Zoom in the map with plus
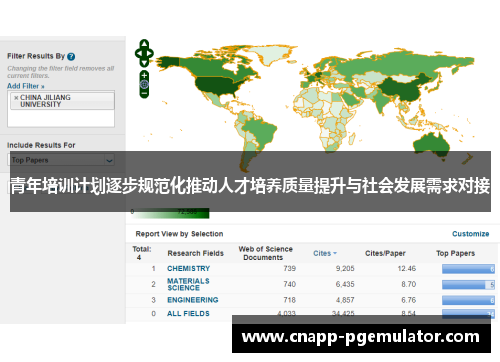 click(x=144, y=75)
